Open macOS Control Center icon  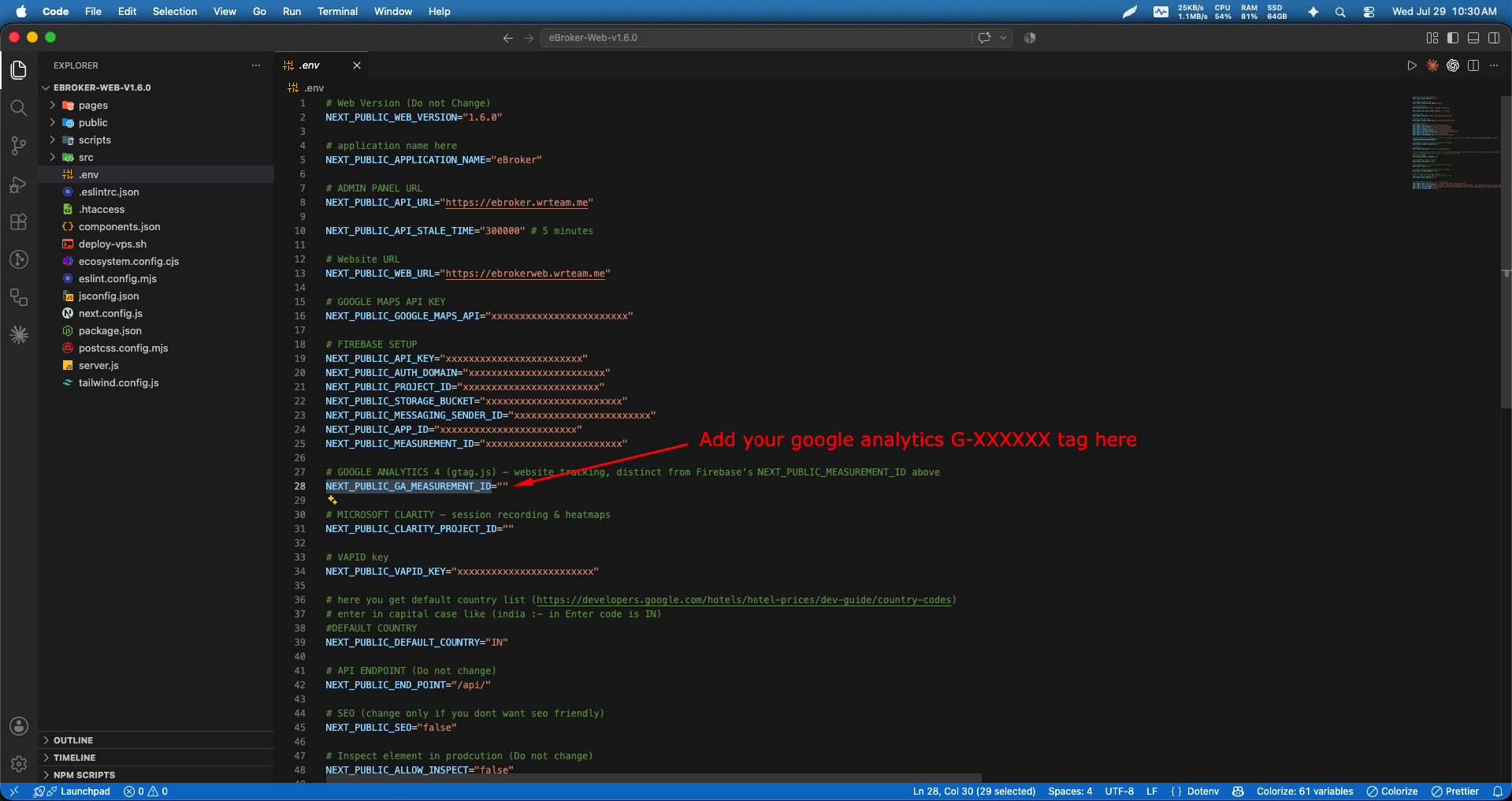click(x=1369, y=12)
